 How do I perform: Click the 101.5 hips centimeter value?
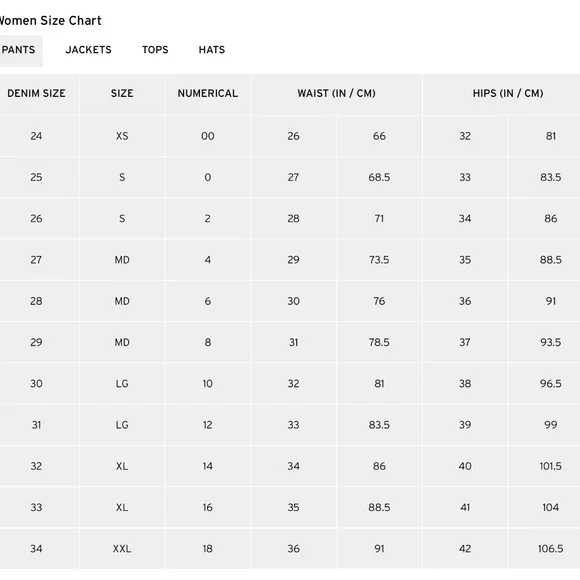(x=550, y=466)
